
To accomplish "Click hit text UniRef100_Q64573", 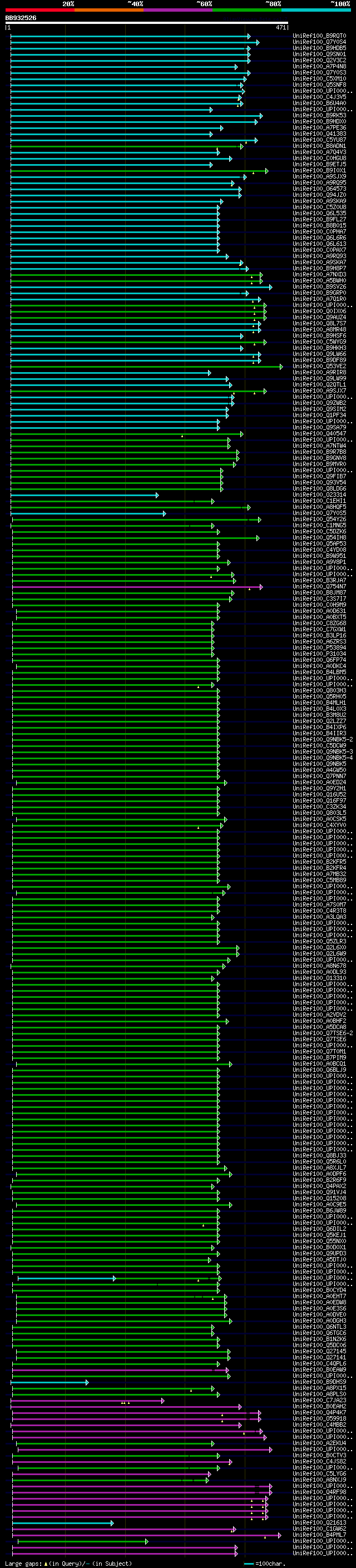I will pos(319,189).
